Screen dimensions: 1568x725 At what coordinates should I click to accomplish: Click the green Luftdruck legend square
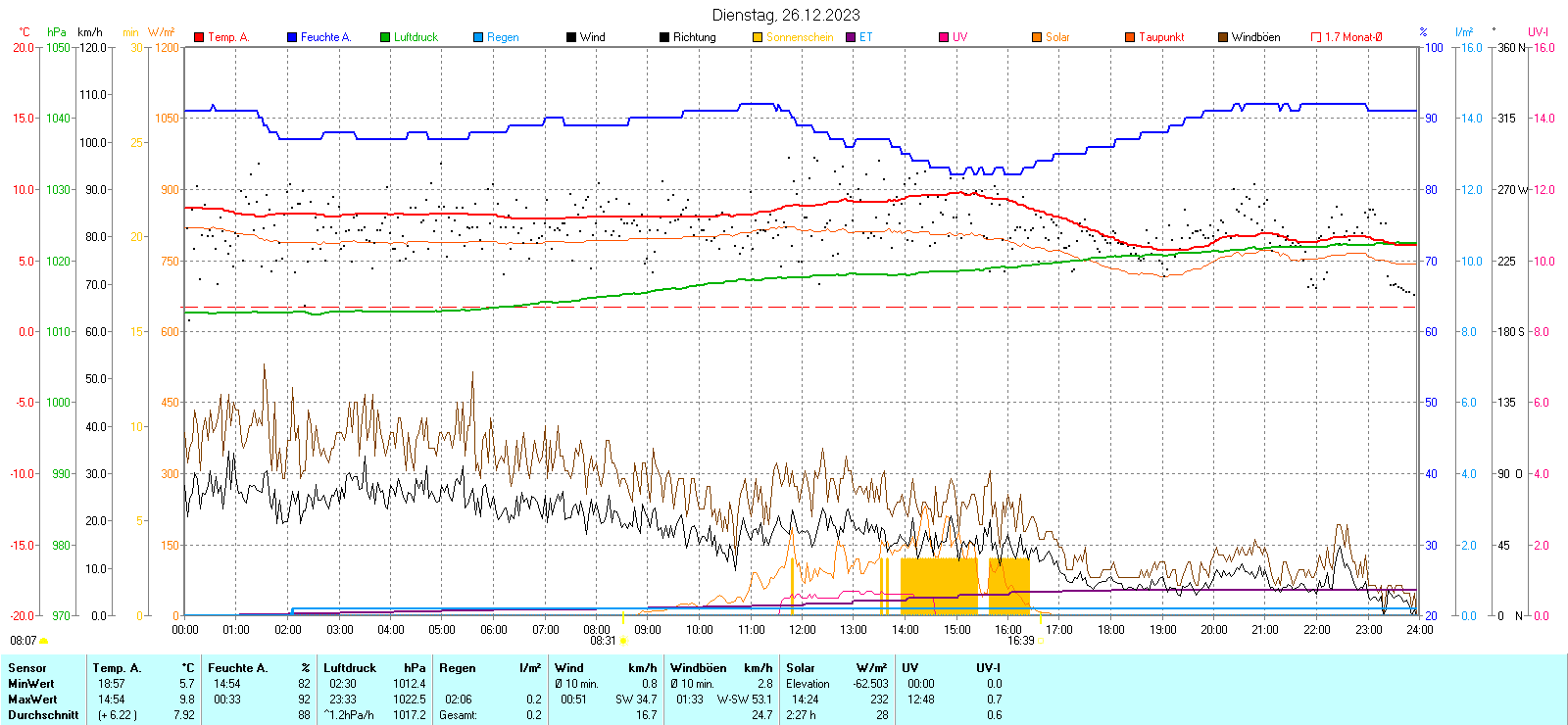pyautogui.click(x=385, y=37)
